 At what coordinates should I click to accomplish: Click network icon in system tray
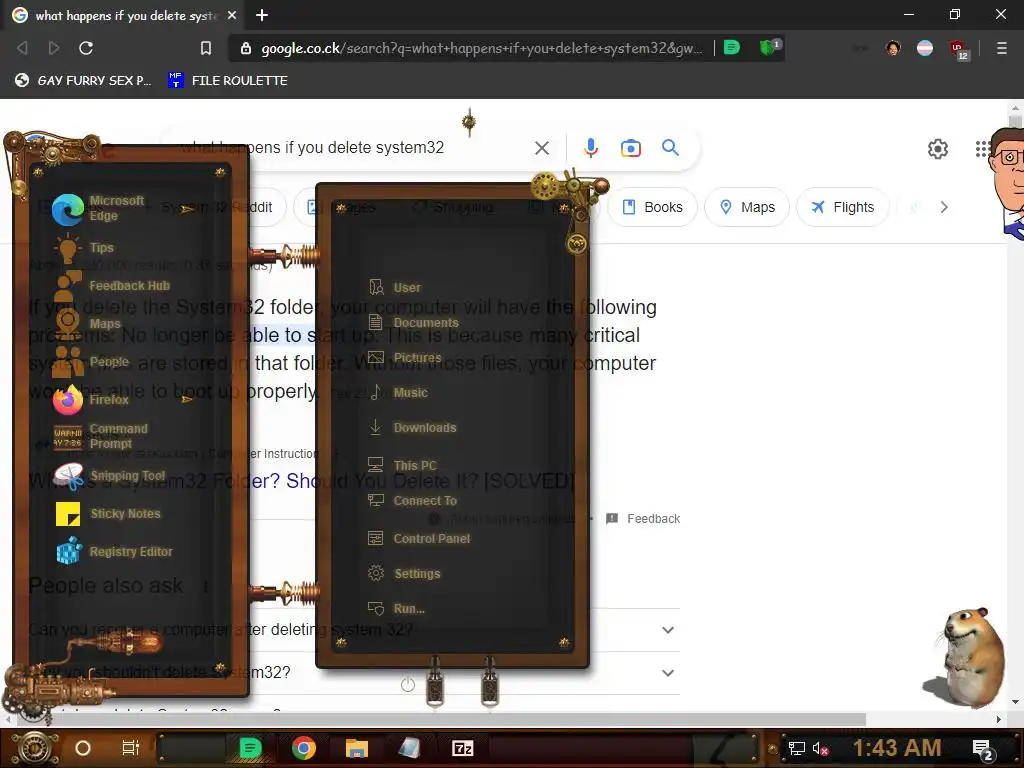tap(796, 748)
